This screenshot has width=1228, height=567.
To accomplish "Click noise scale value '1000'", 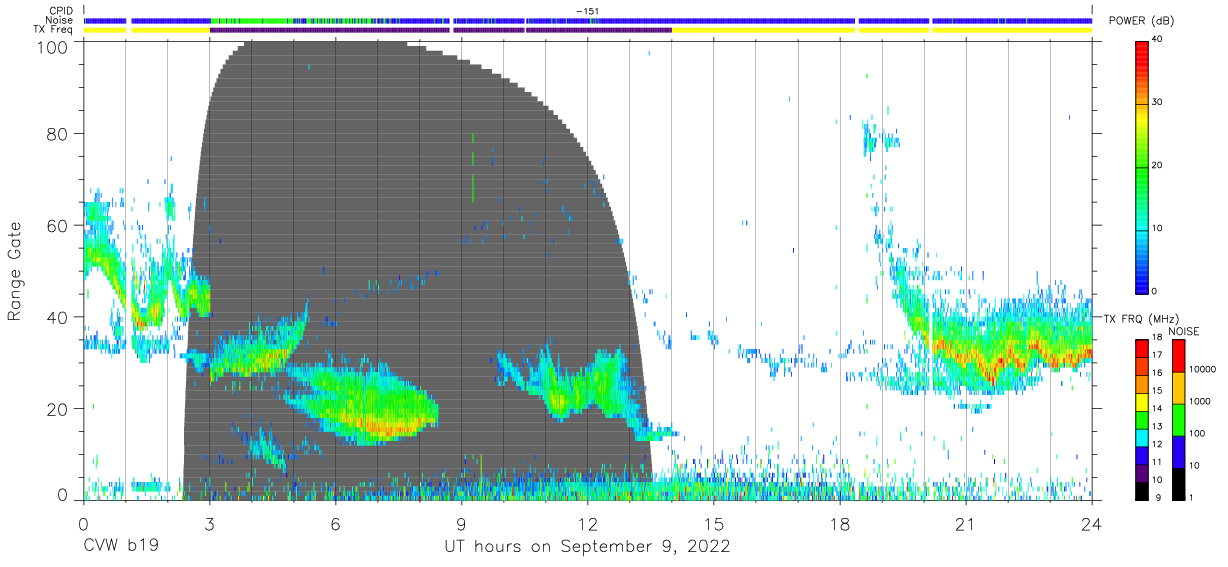I will click(x=1200, y=401).
